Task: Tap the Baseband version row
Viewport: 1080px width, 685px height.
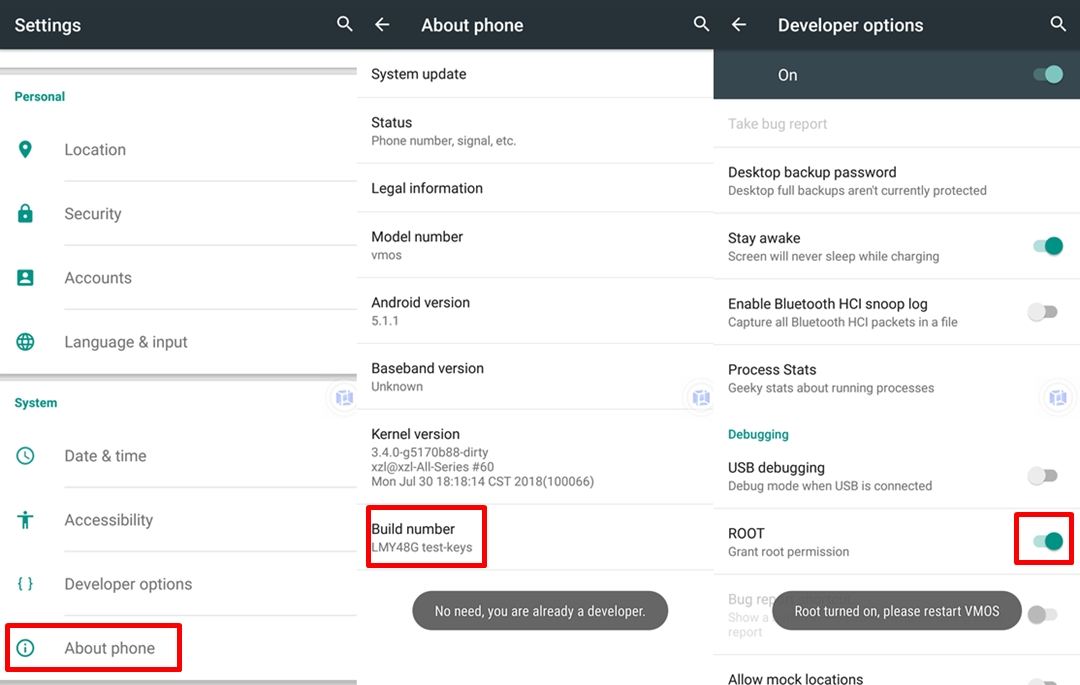Action: click(535, 377)
